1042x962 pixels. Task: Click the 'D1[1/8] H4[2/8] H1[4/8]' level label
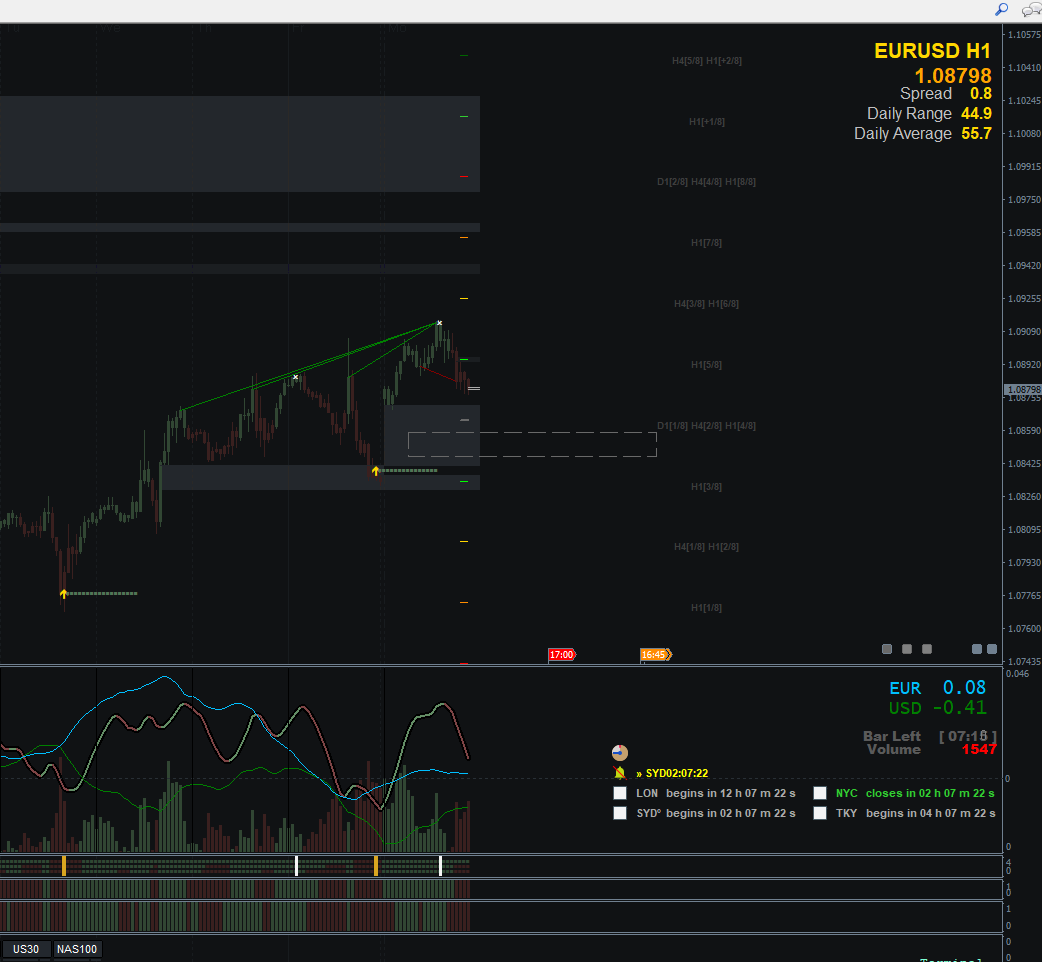[x=706, y=426]
